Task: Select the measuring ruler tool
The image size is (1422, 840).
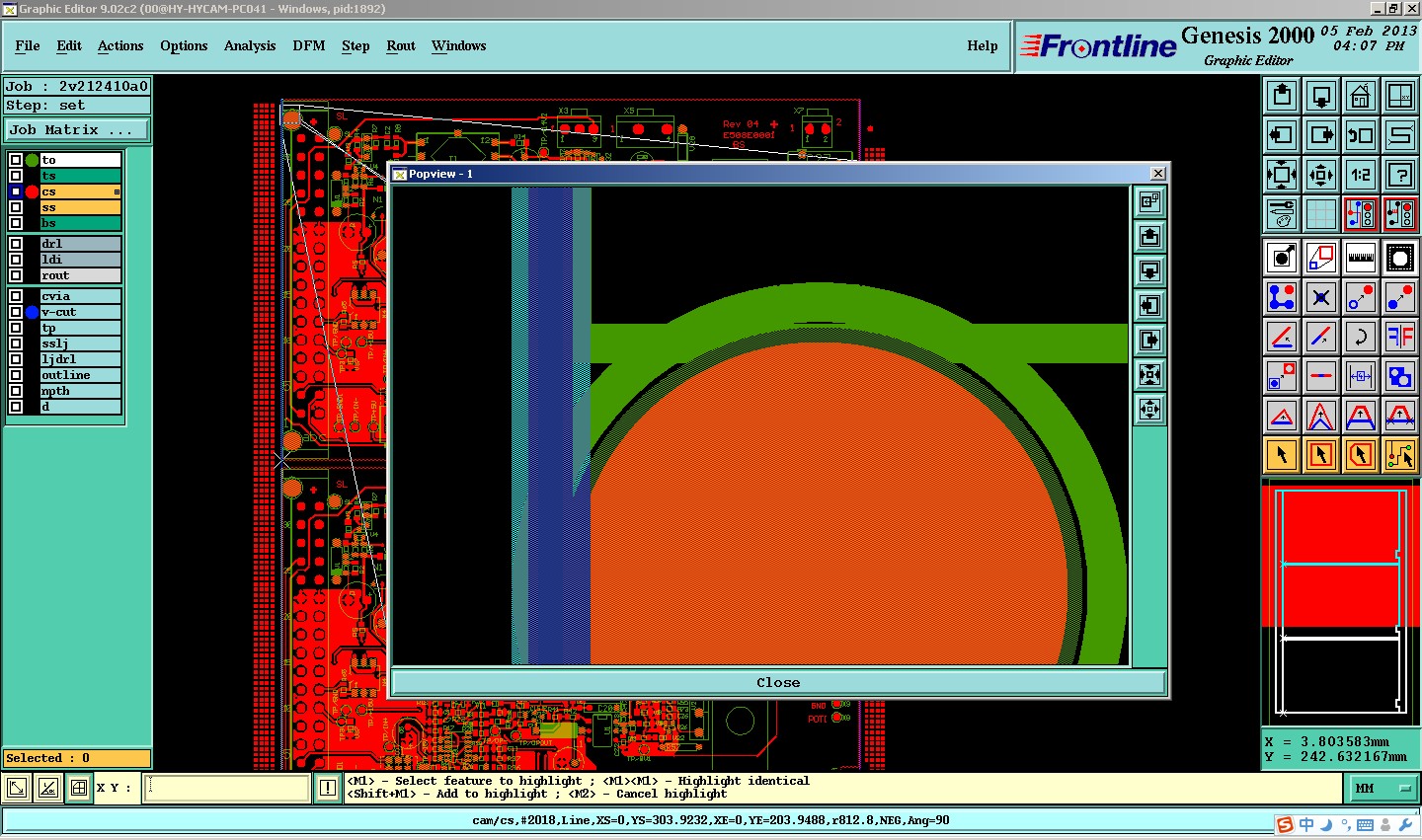Action: (x=1361, y=259)
